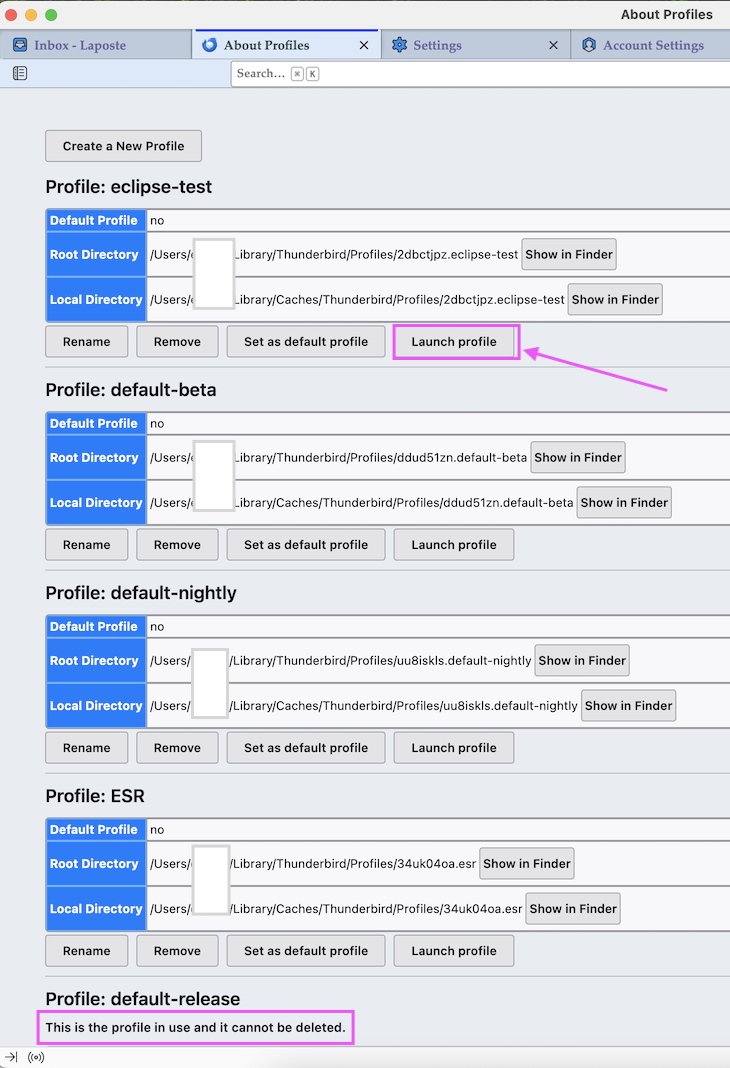This screenshot has width=730, height=1068.
Task: Click Create a New Profile button
Action: click(x=123, y=146)
